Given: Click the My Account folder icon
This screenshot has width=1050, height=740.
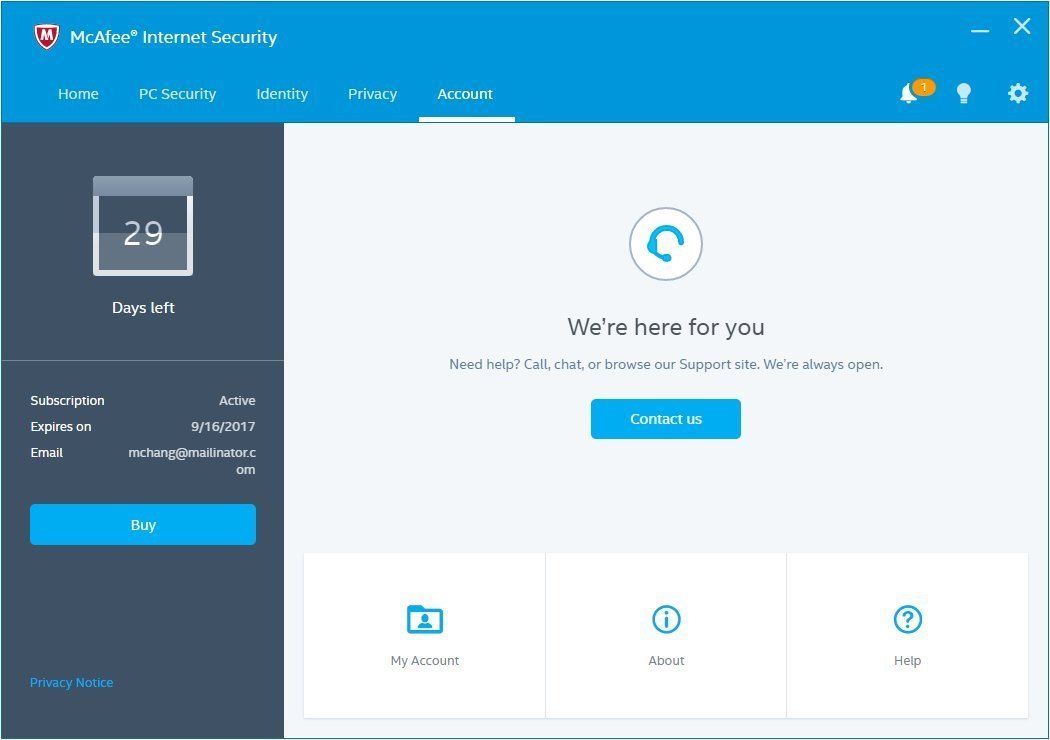Looking at the screenshot, I should coord(425,619).
